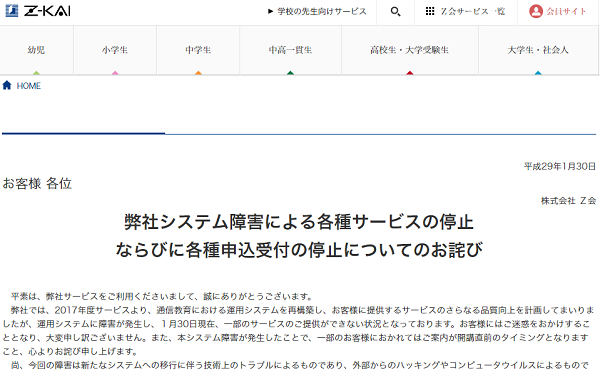
Task: Click the text お客様 各位
Action: tap(37, 184)
